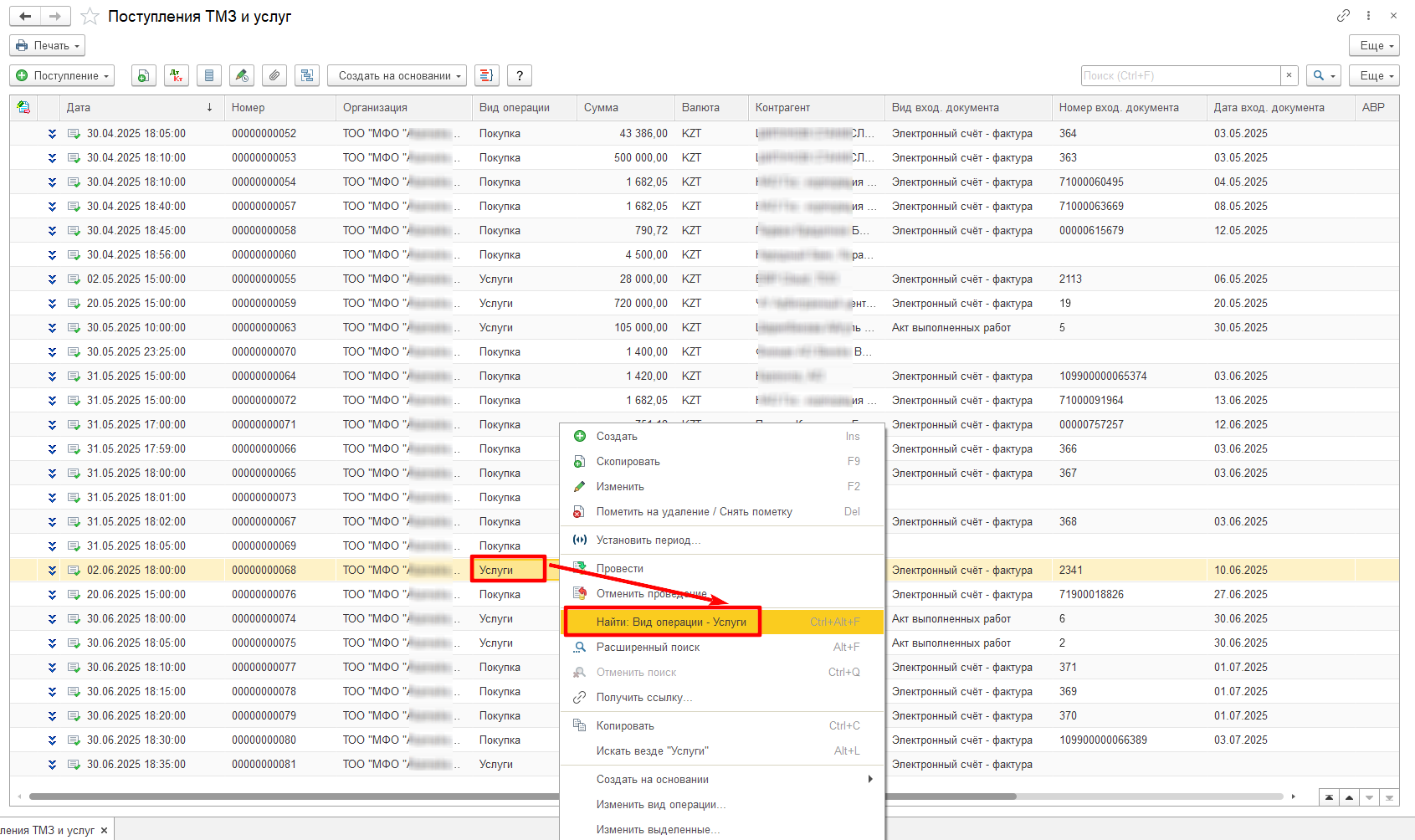Screen dimensions: 1415x840
Task: Click the horizontal scrollbar of the list
Action: (522, 796)
